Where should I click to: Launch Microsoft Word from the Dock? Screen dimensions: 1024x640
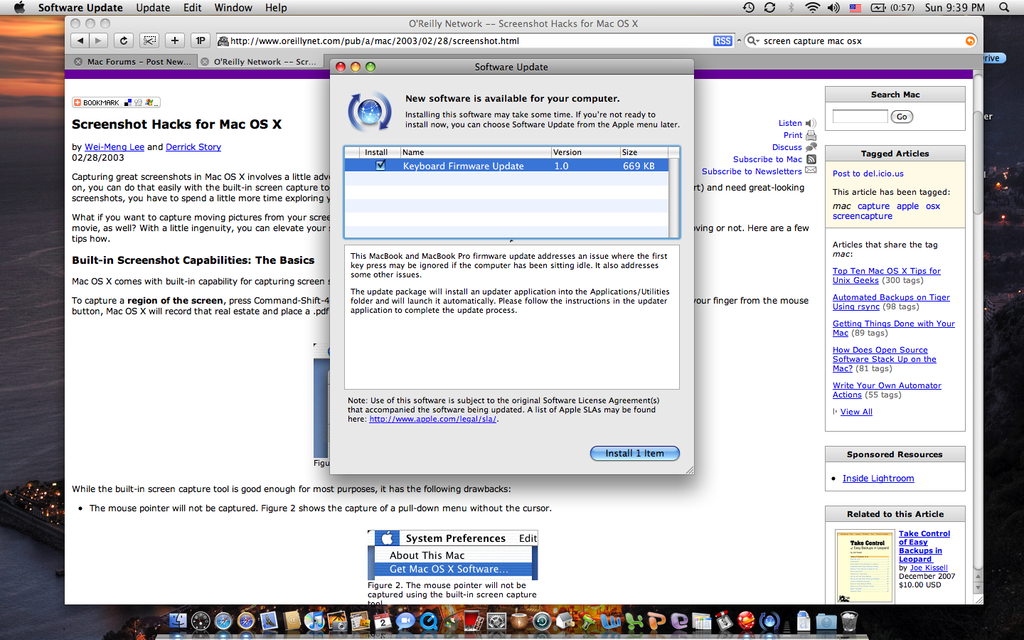coord(610,620)
